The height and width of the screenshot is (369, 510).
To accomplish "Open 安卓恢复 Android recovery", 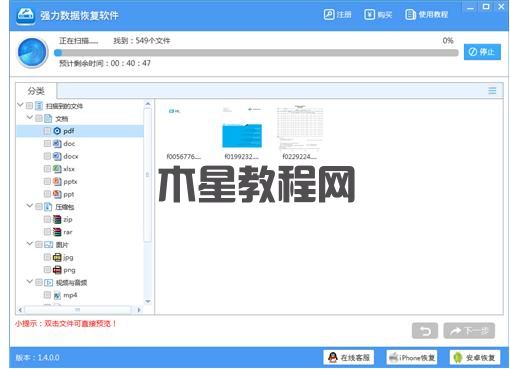I will tap(475, 358).
